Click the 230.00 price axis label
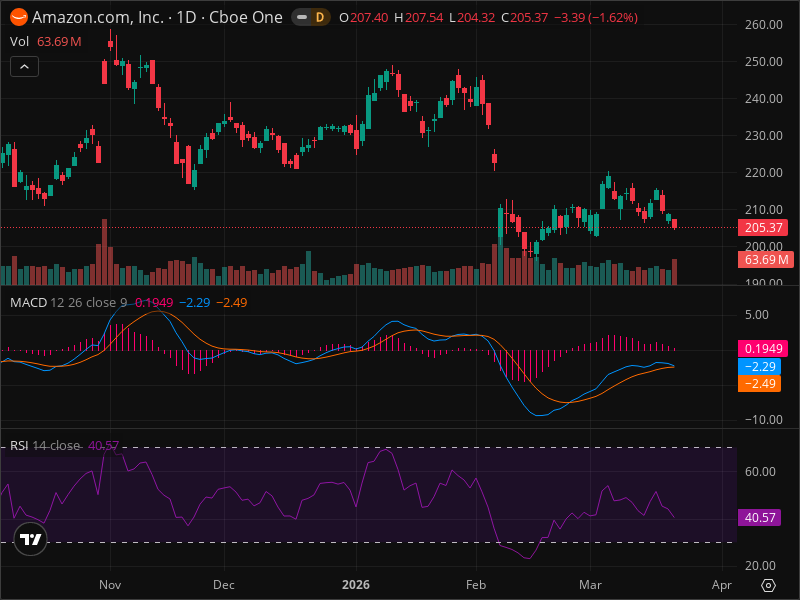The height and width of the screenshot is (600, 800). coord(763,136)
